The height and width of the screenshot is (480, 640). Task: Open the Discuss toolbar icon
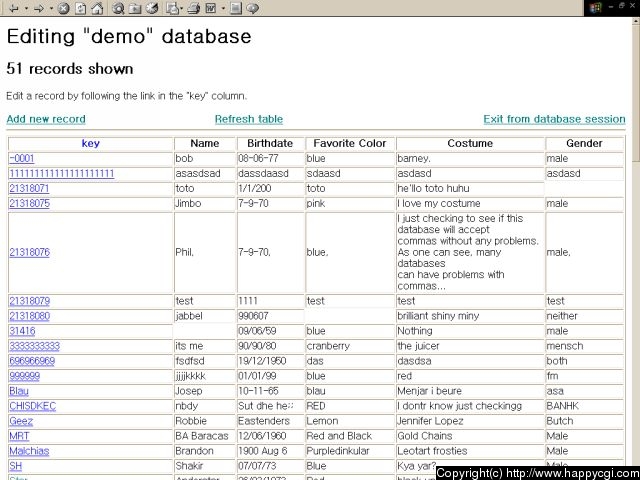click(x=236, y=8)
